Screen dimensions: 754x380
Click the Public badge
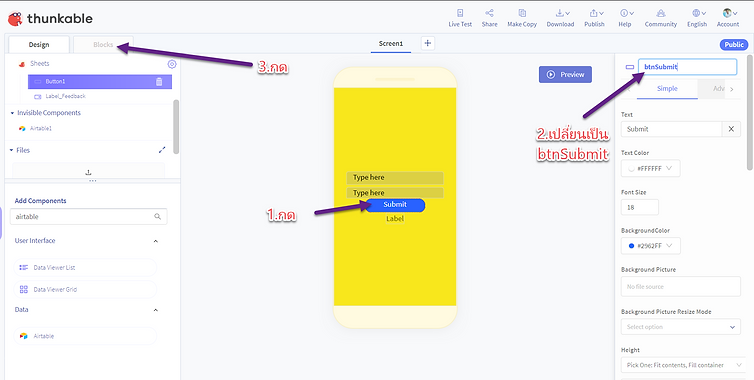coord(734,45)
